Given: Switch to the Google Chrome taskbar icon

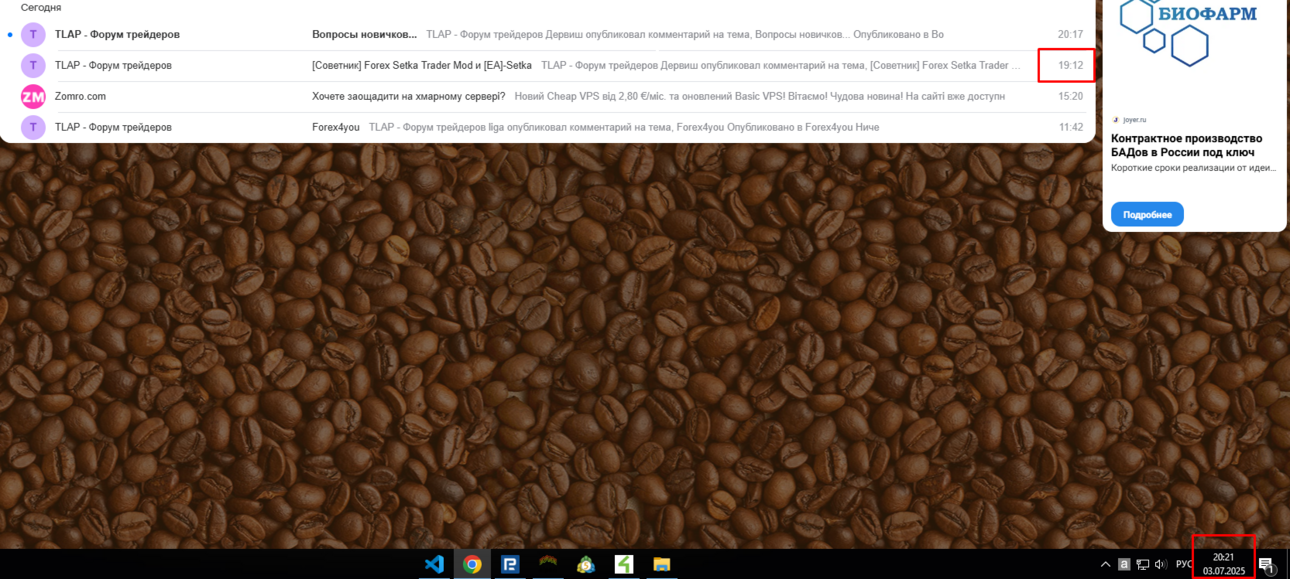Looking at the screenshot, I should 472,564.
